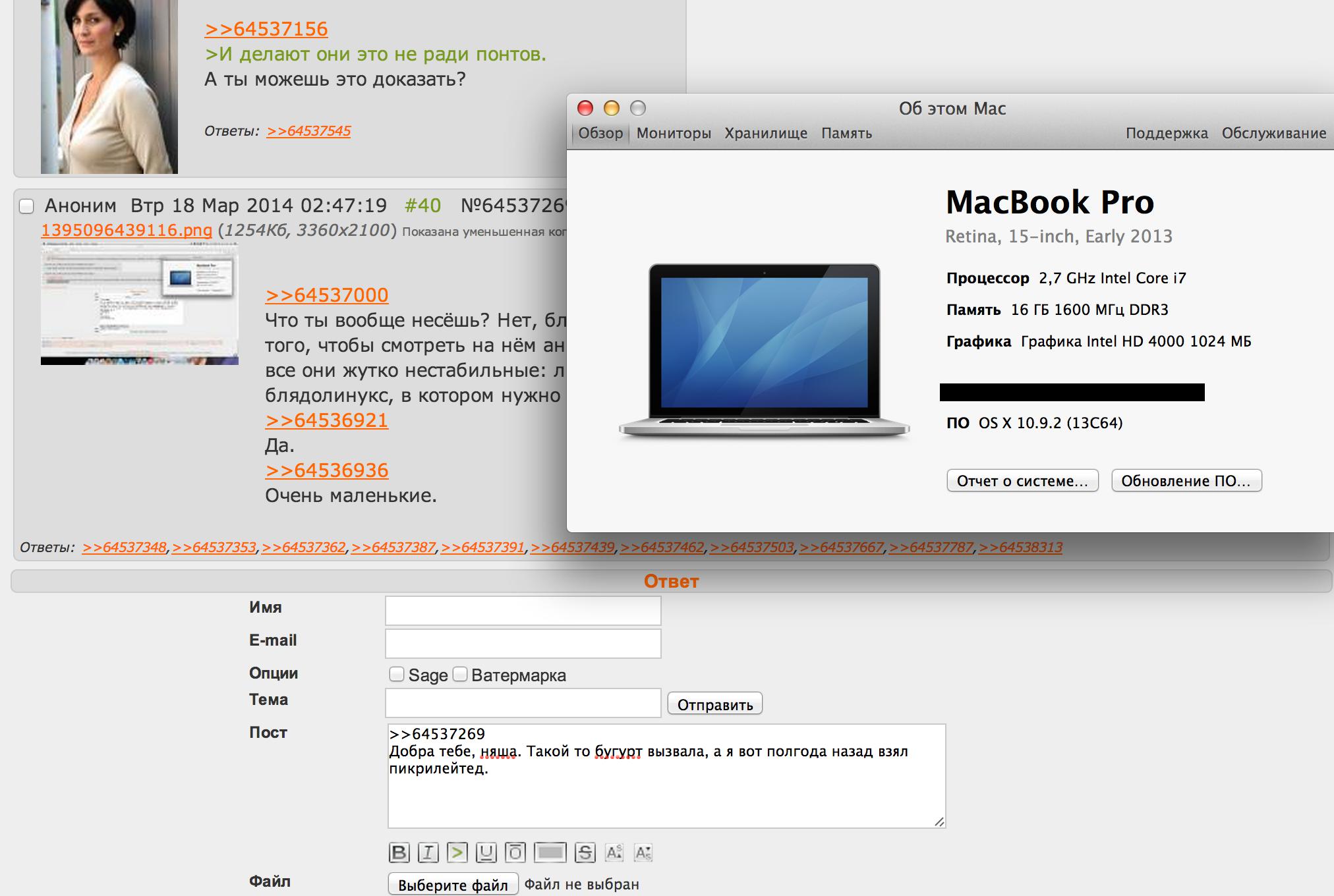The image size is (1334, 896).
Task: Open thumbnail of 1395096439116.png
Action: [139, 304]
